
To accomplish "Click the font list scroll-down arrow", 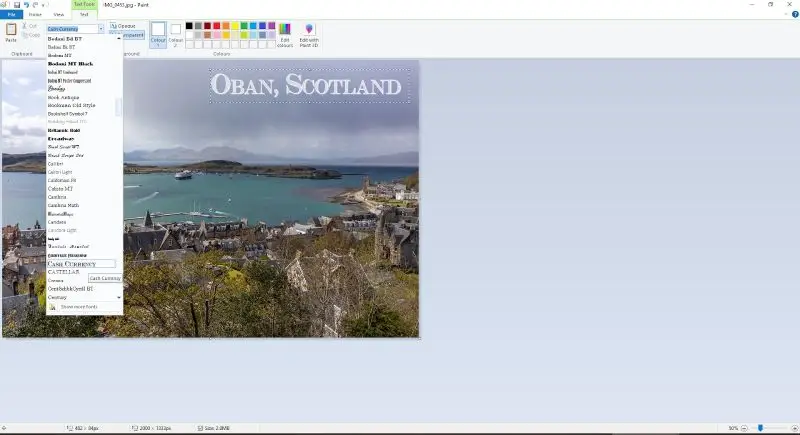I will pos(119,297).
